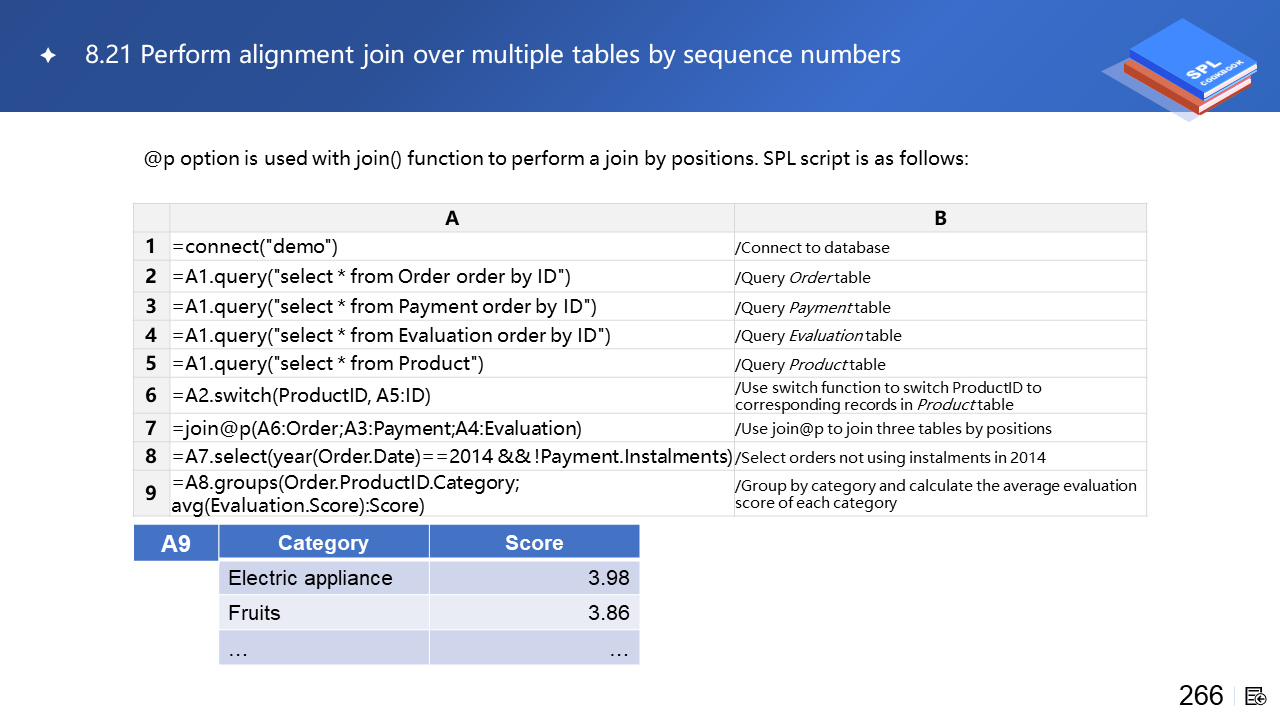Click the Score column header
1280x720 pixels.
tap(534, 543)
